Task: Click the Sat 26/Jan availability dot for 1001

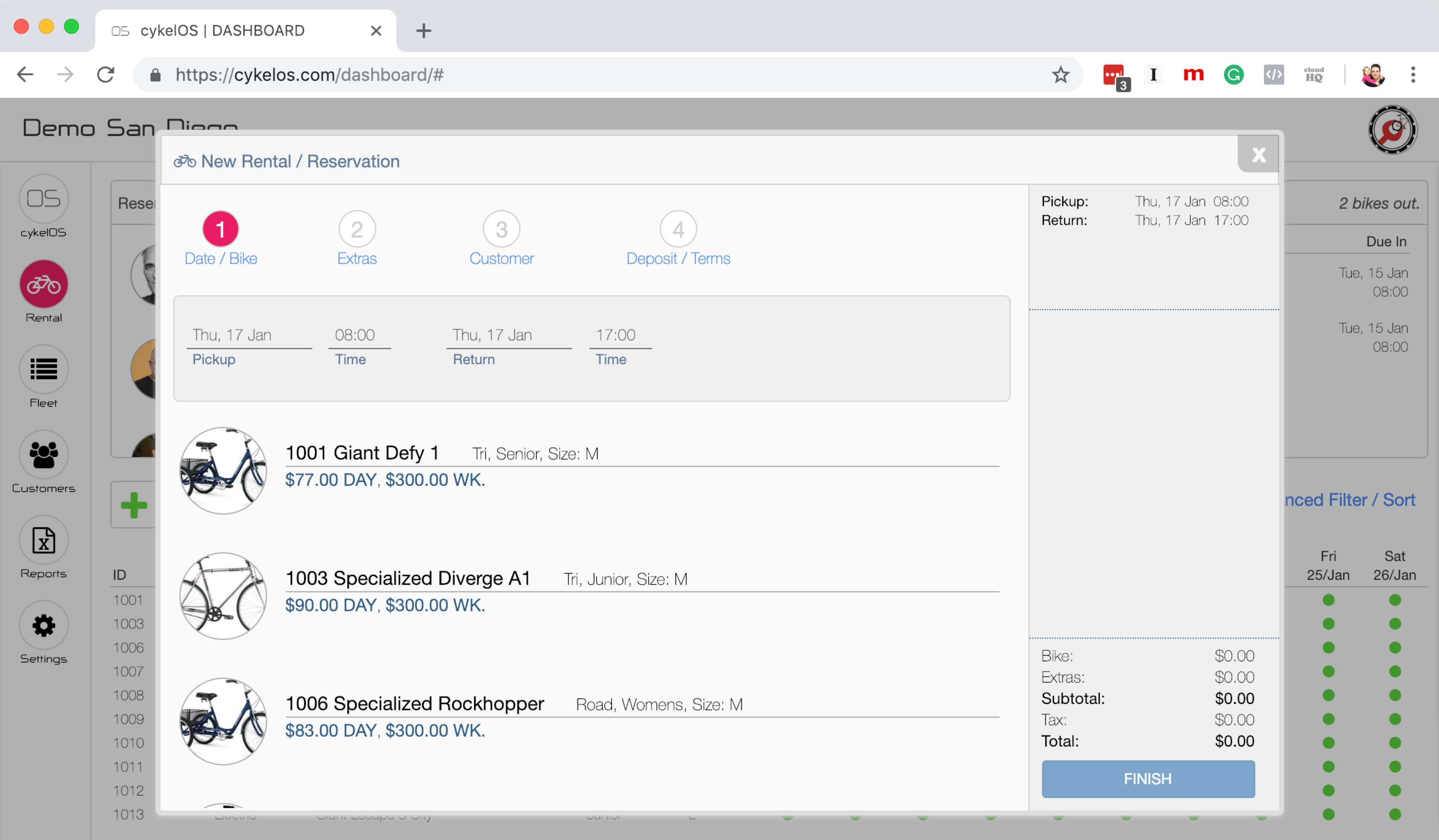Action: [x=1395, y=600]
